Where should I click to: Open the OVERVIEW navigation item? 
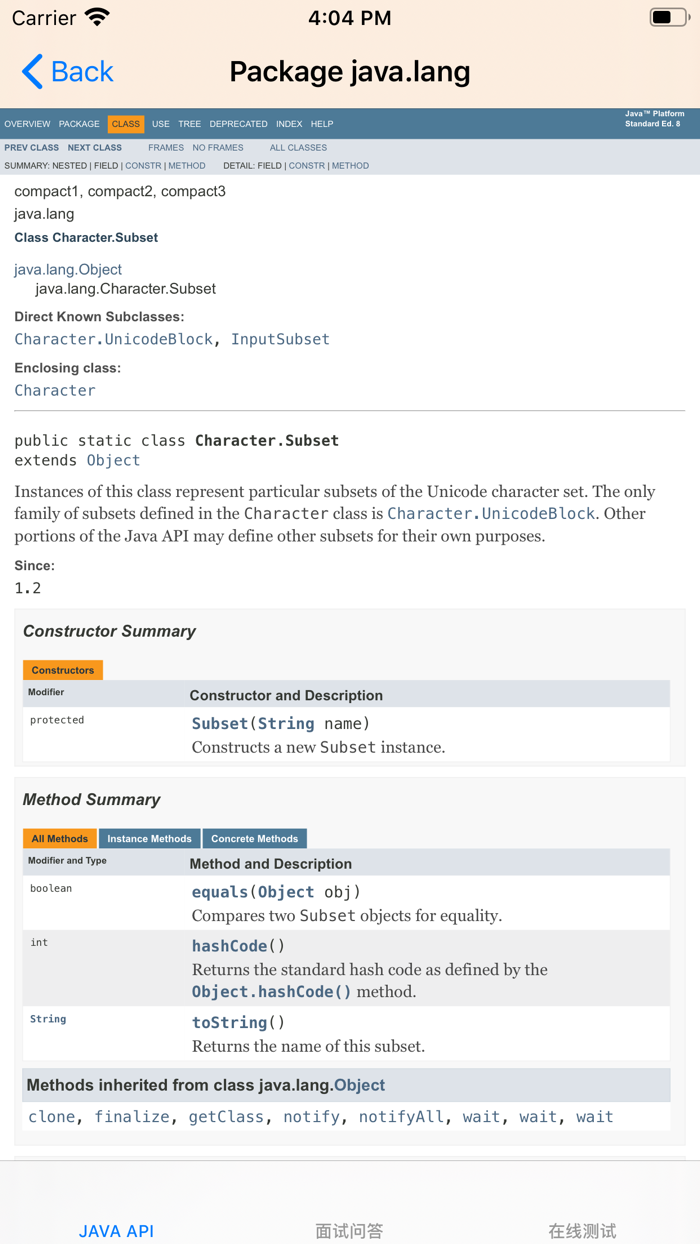click(27, 124)
